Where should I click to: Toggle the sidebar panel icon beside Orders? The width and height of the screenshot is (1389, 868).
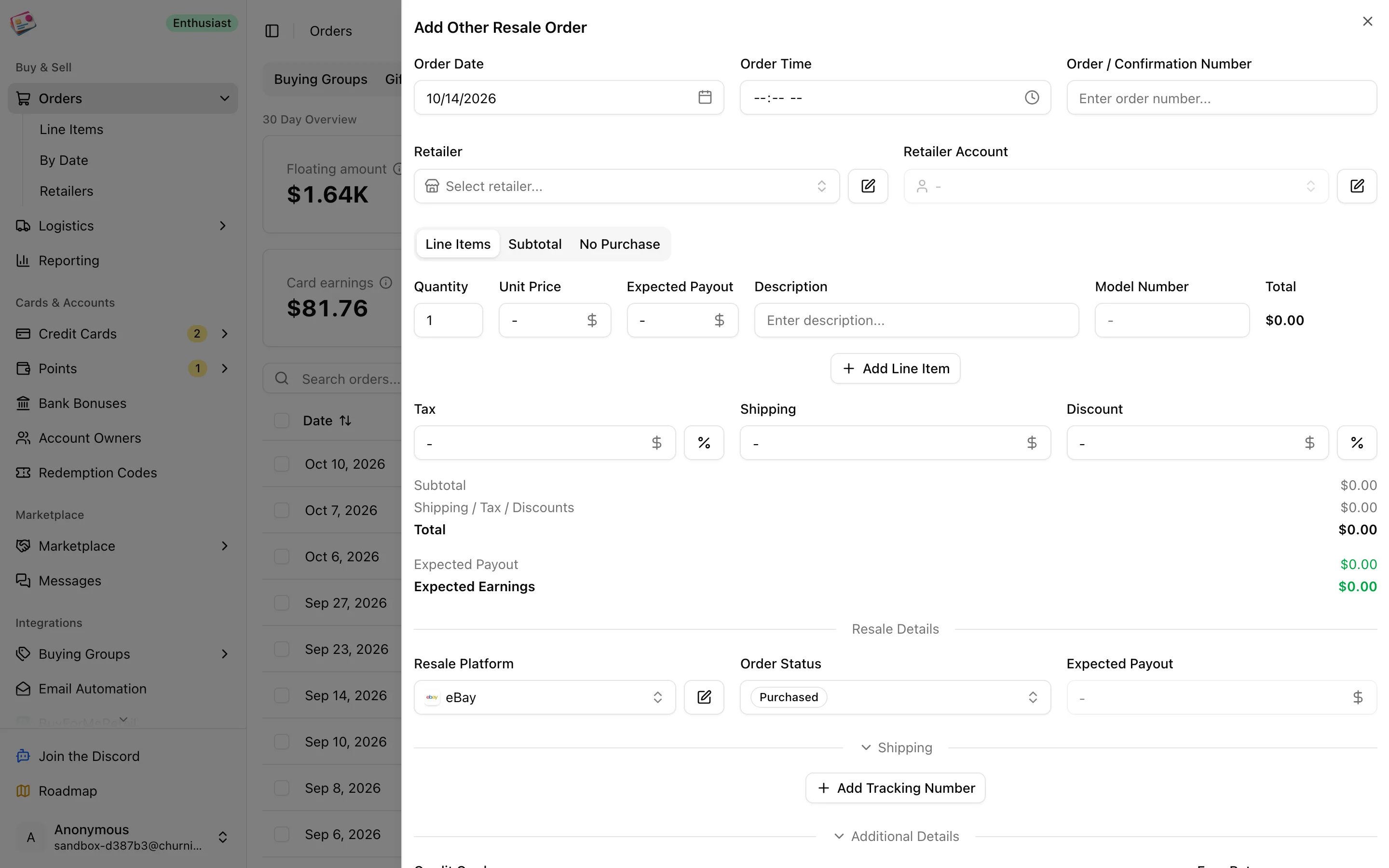[272, 31]
